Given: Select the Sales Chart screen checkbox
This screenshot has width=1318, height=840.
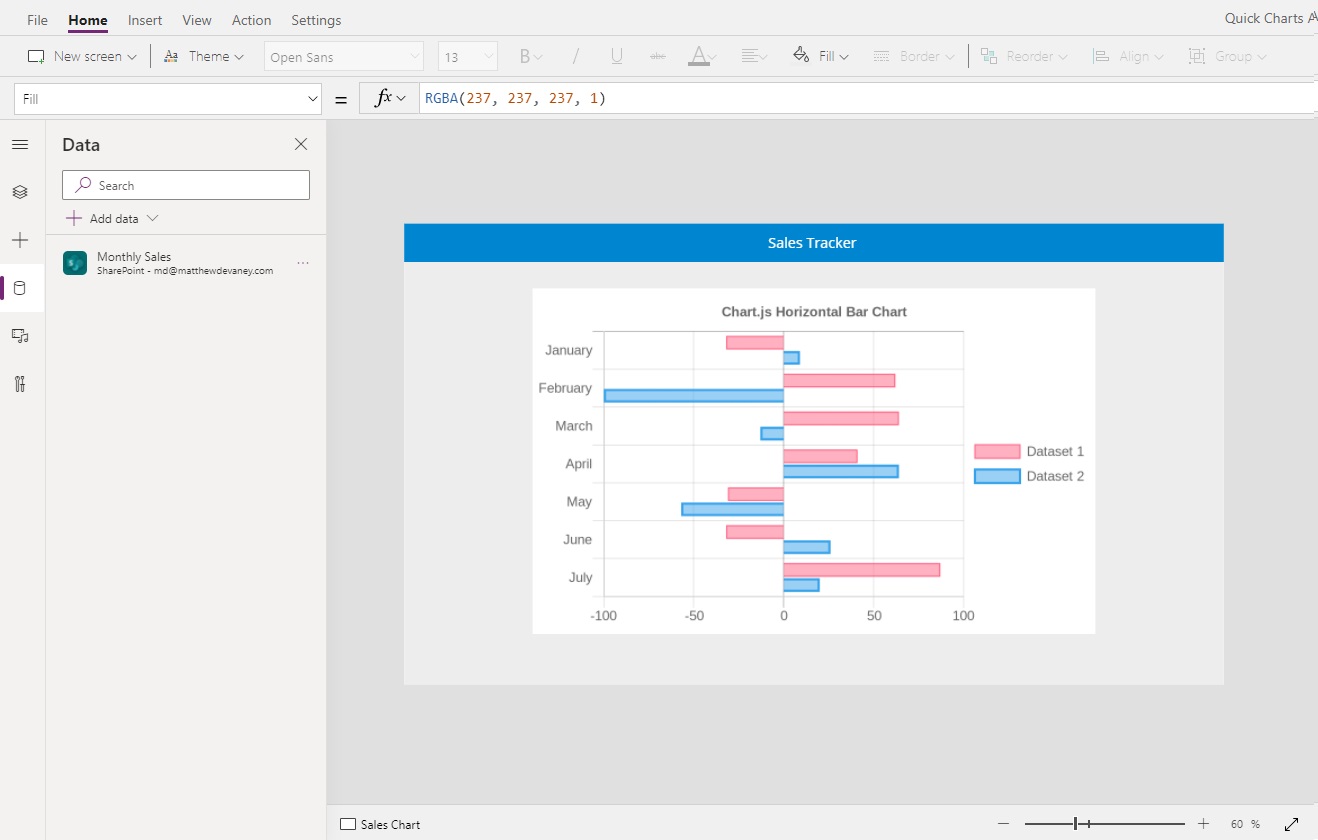Looking at the screenshot, I should pyautogui.click(x=346, y=824).
